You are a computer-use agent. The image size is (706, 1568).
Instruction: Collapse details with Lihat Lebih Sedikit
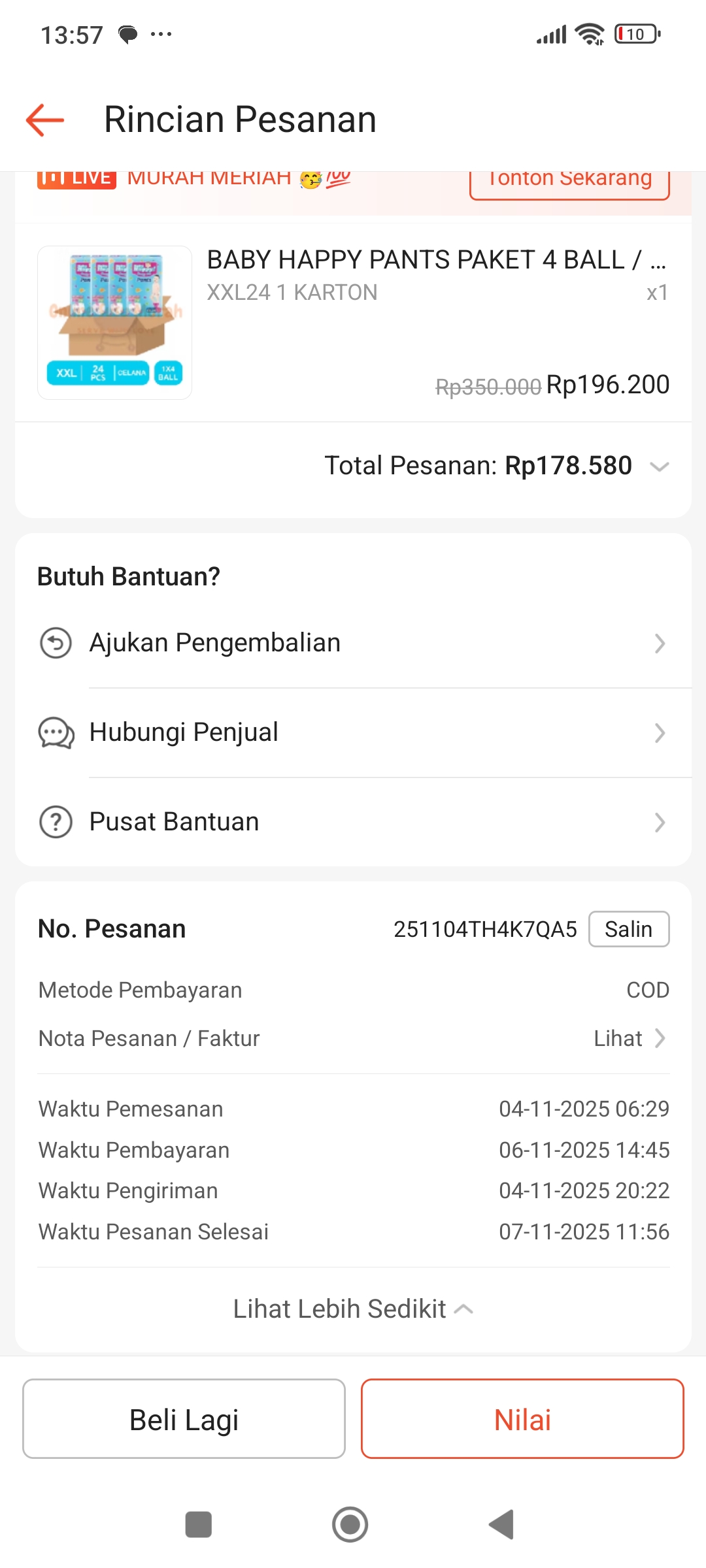pyautogui.click(x=353, y=1309)
